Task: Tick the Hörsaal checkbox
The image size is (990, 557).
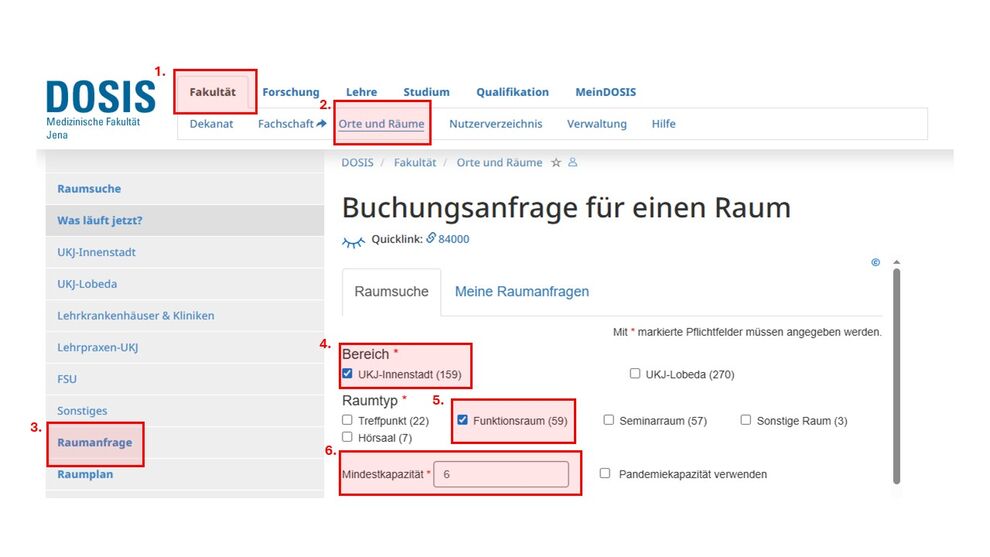Action: tap(348, 437)
